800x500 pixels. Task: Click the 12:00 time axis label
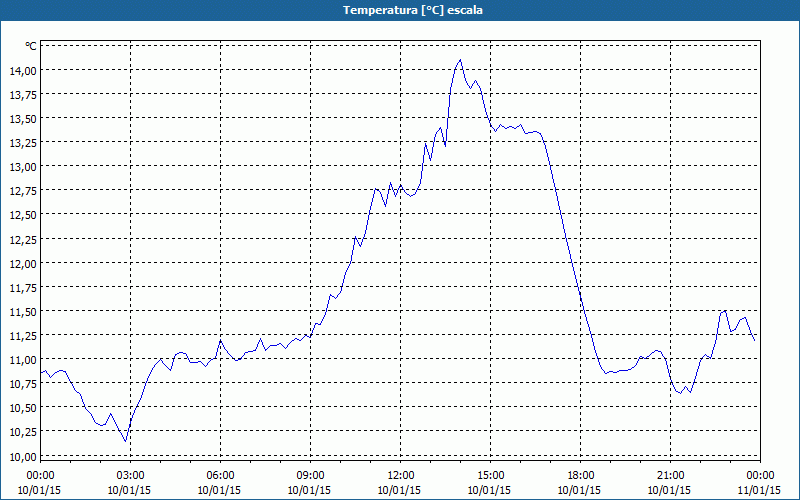point(401,476)
